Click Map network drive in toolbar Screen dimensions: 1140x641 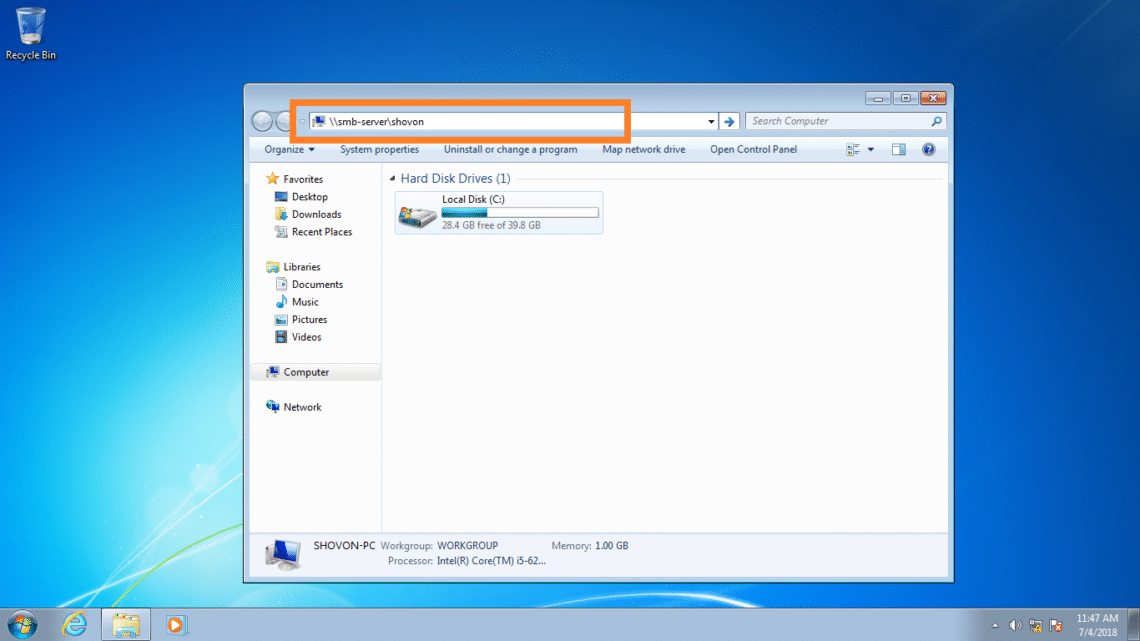(x=643, y=150)
